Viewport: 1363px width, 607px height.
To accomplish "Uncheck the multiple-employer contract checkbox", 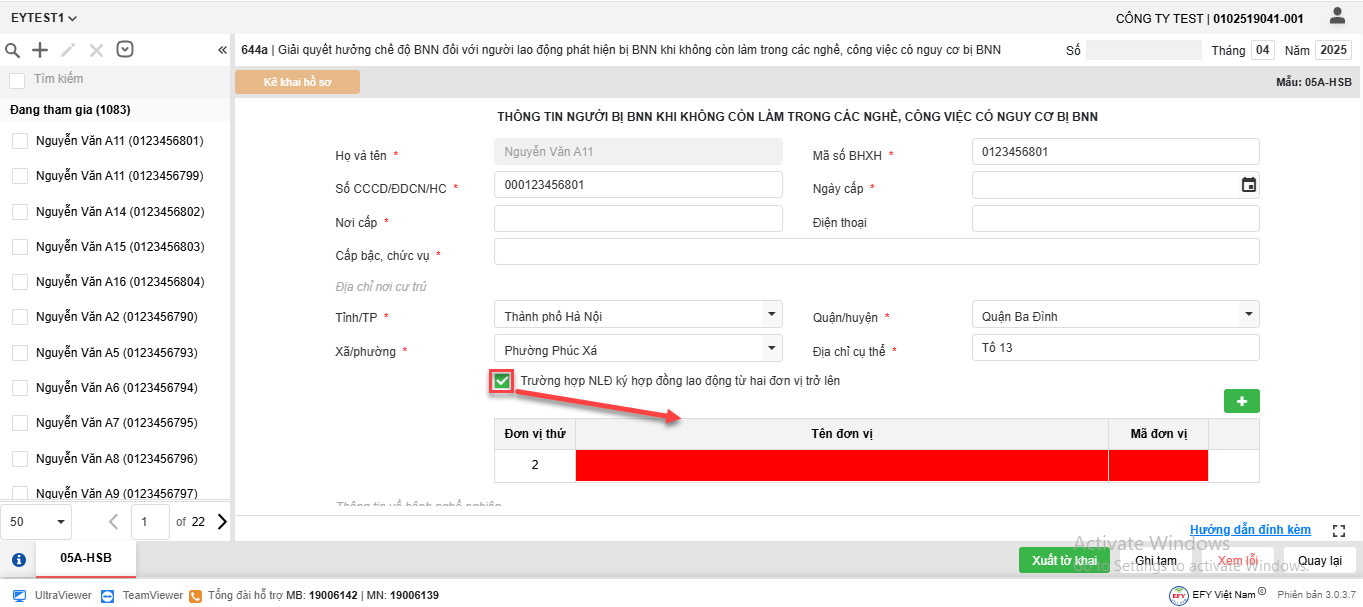I will (502, 381).
